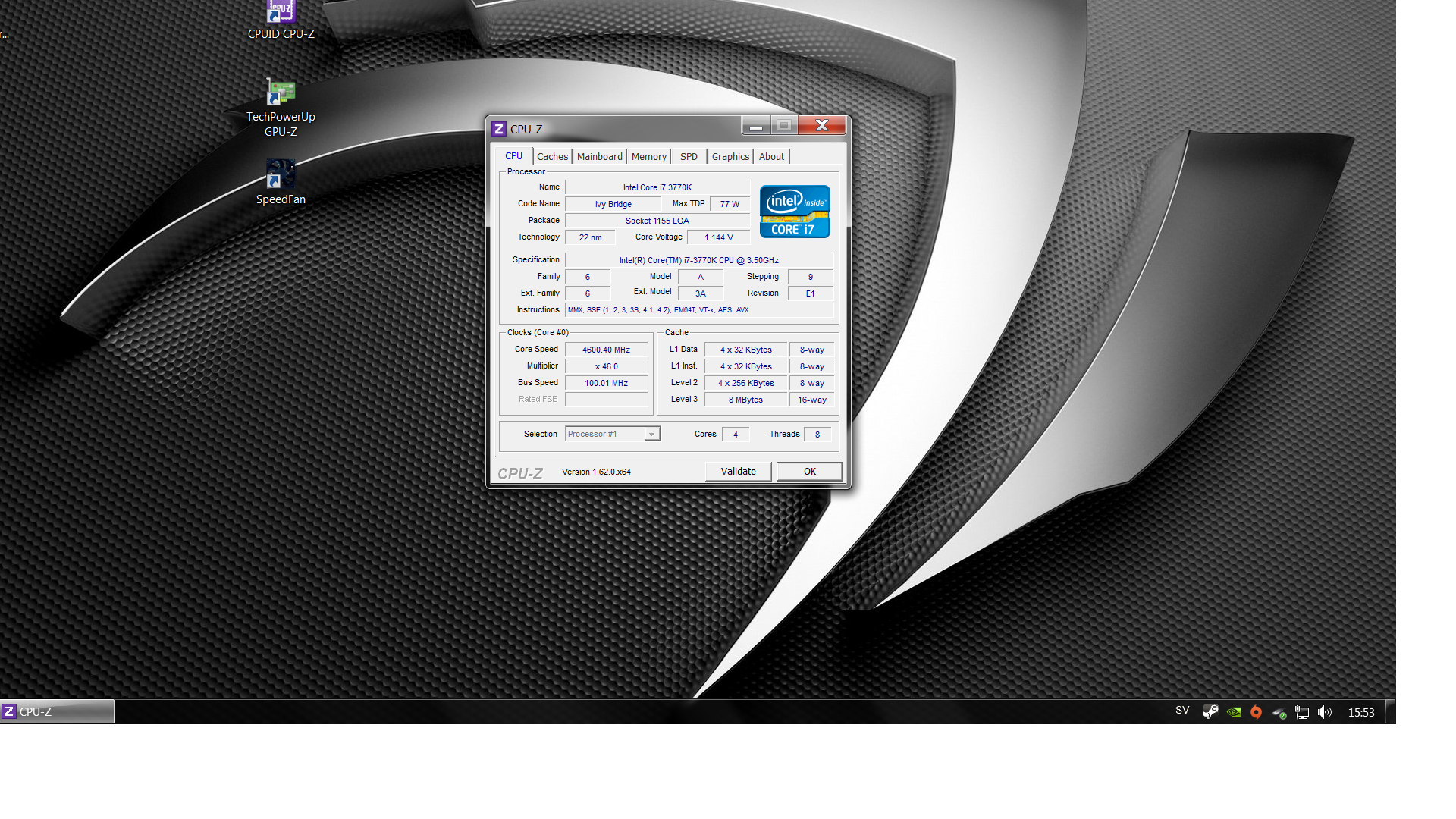Click the Code Name value 'Ivy Bridge'
This screenshot has height=819, width=1456.
tap(613, 204)
